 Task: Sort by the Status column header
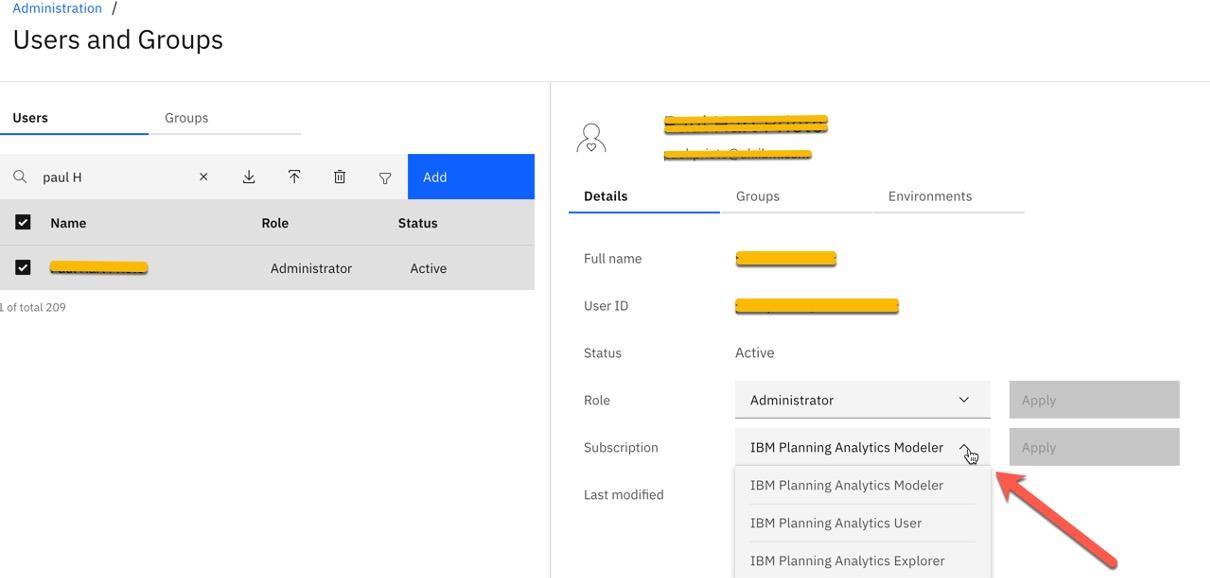tap(418, 223)
